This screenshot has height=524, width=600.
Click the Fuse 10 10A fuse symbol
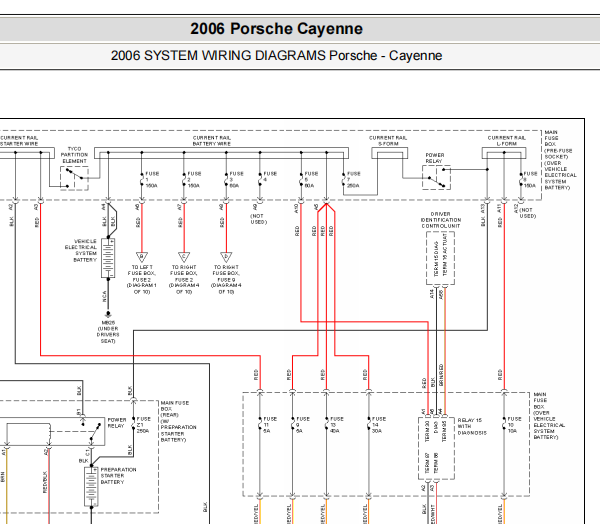click(x=504, y=425)
